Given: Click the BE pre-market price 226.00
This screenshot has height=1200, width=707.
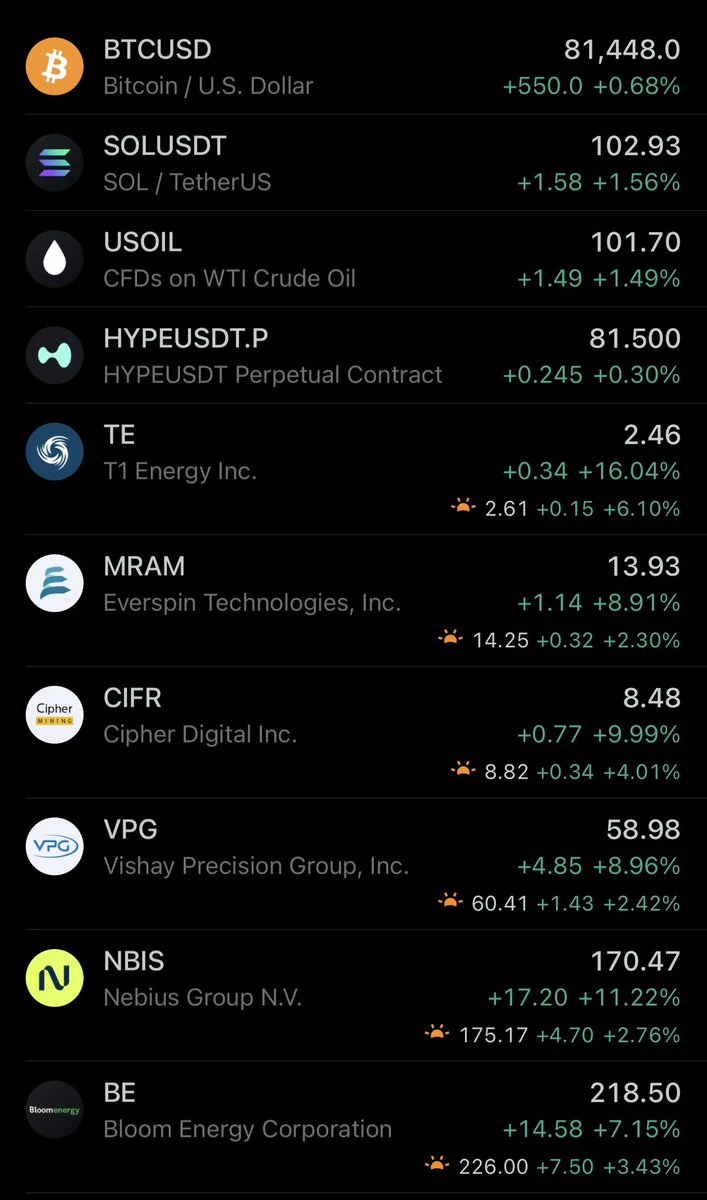Looking at the screenshot, I should (x=493, y=1166).
